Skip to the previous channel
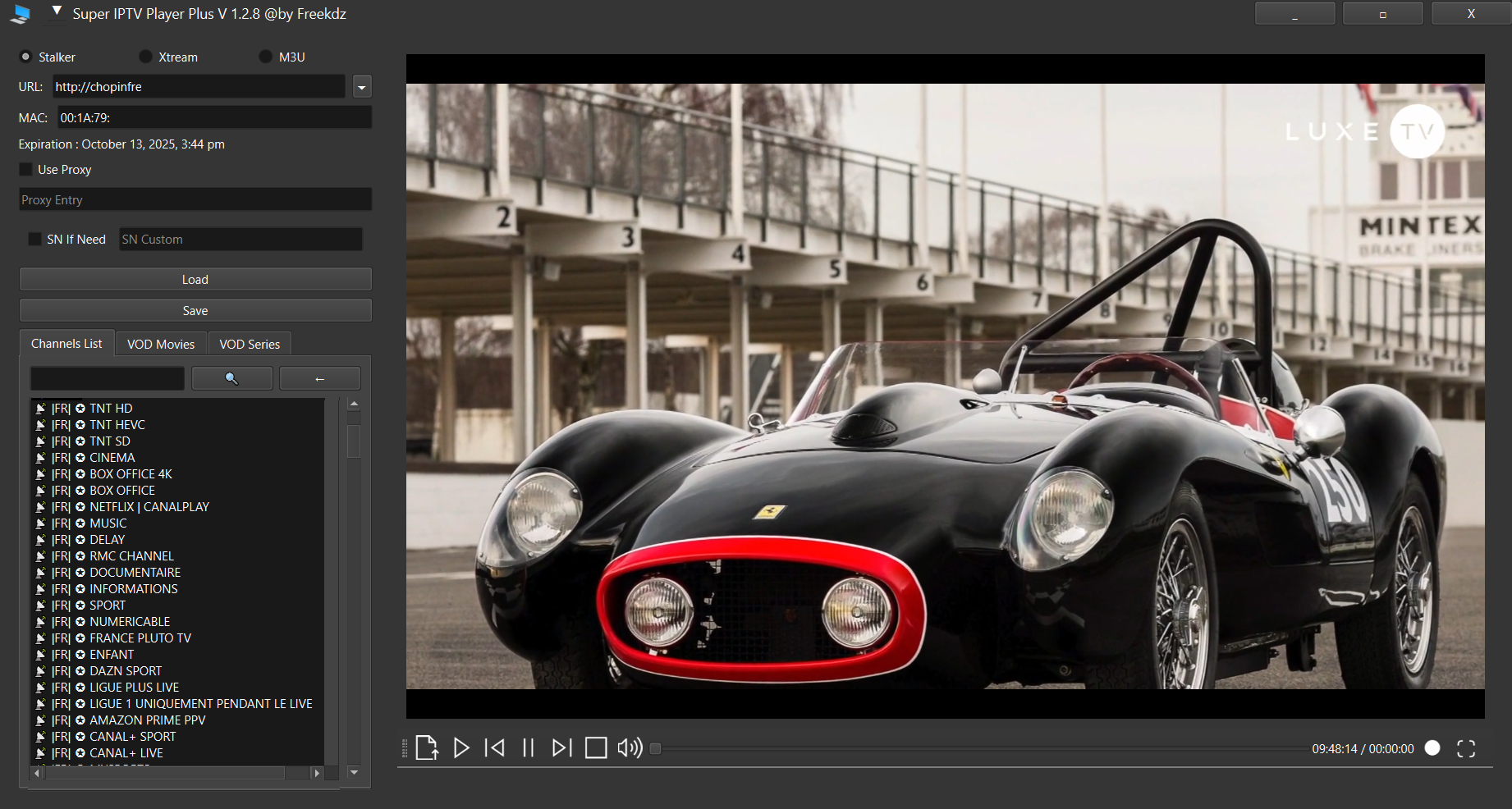 495,747
